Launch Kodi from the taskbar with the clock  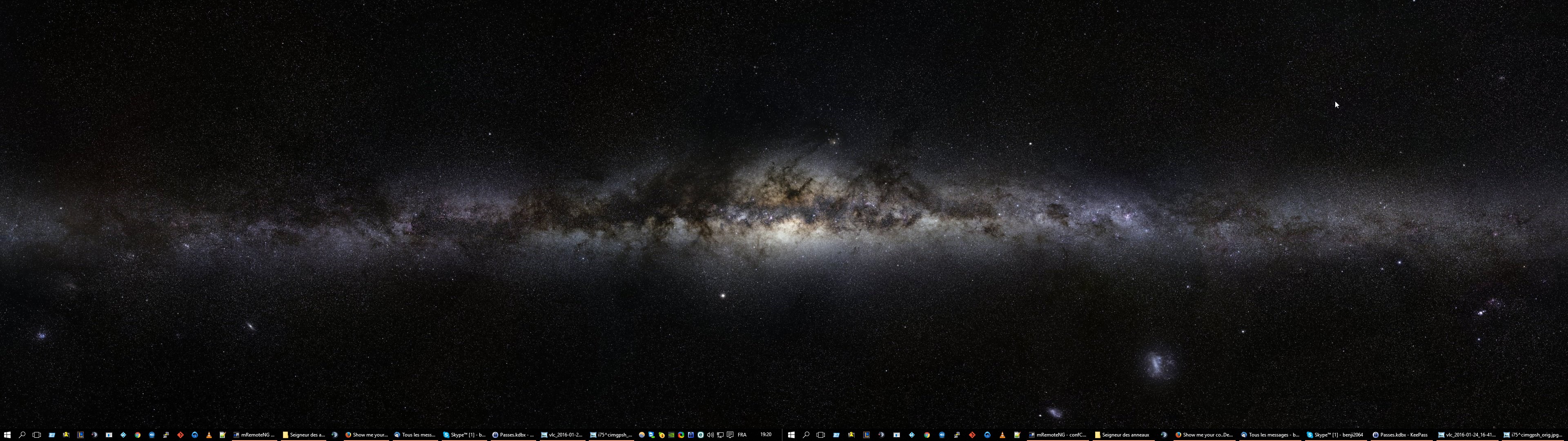pyautogui.click(x=123, y=435)
